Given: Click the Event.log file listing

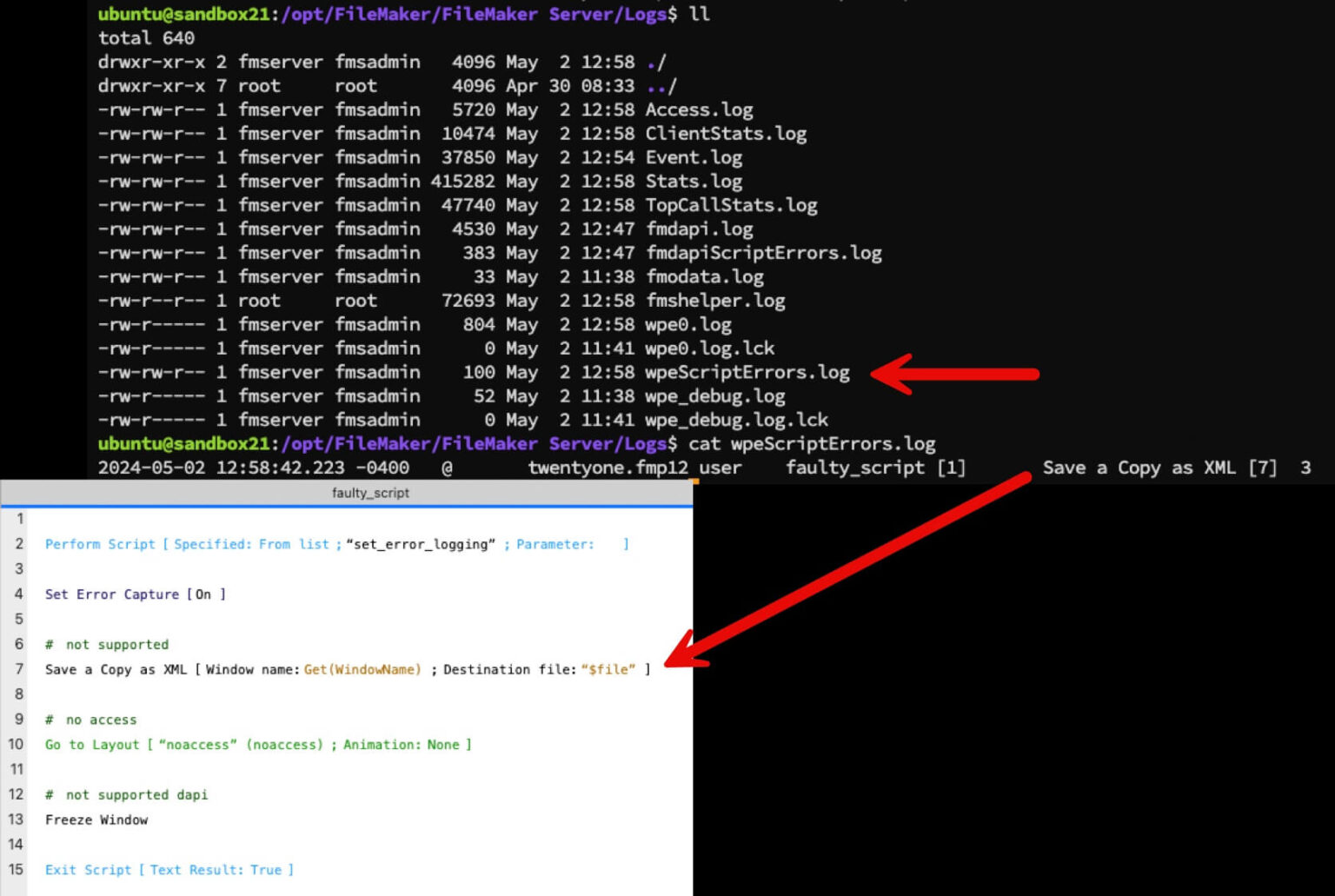Looking at the screenshot, I should [x=693, y=157].
